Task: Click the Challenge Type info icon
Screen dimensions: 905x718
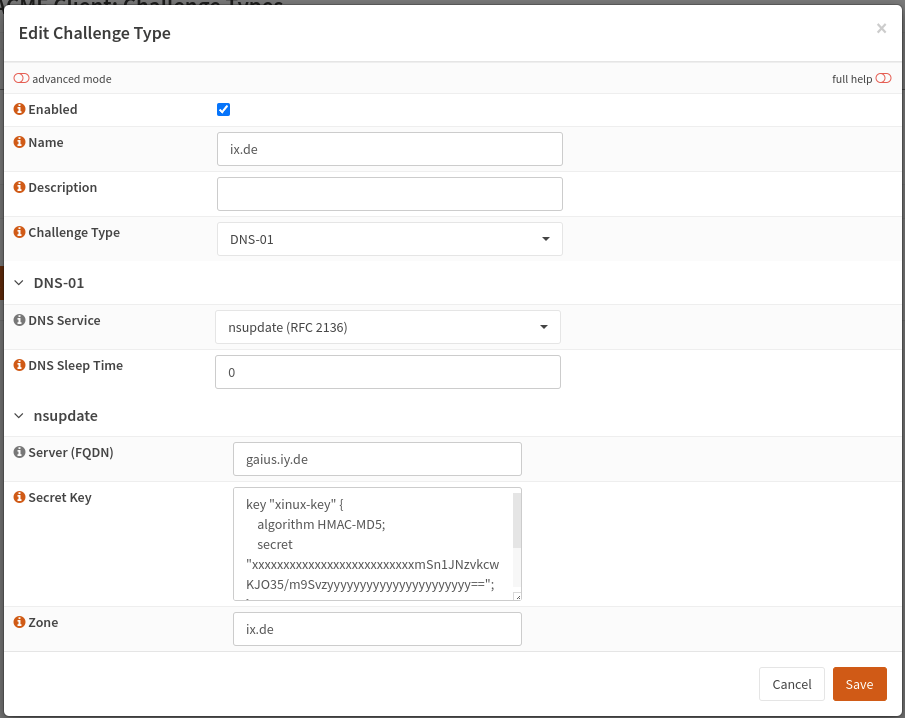Action: coord(19,232)
